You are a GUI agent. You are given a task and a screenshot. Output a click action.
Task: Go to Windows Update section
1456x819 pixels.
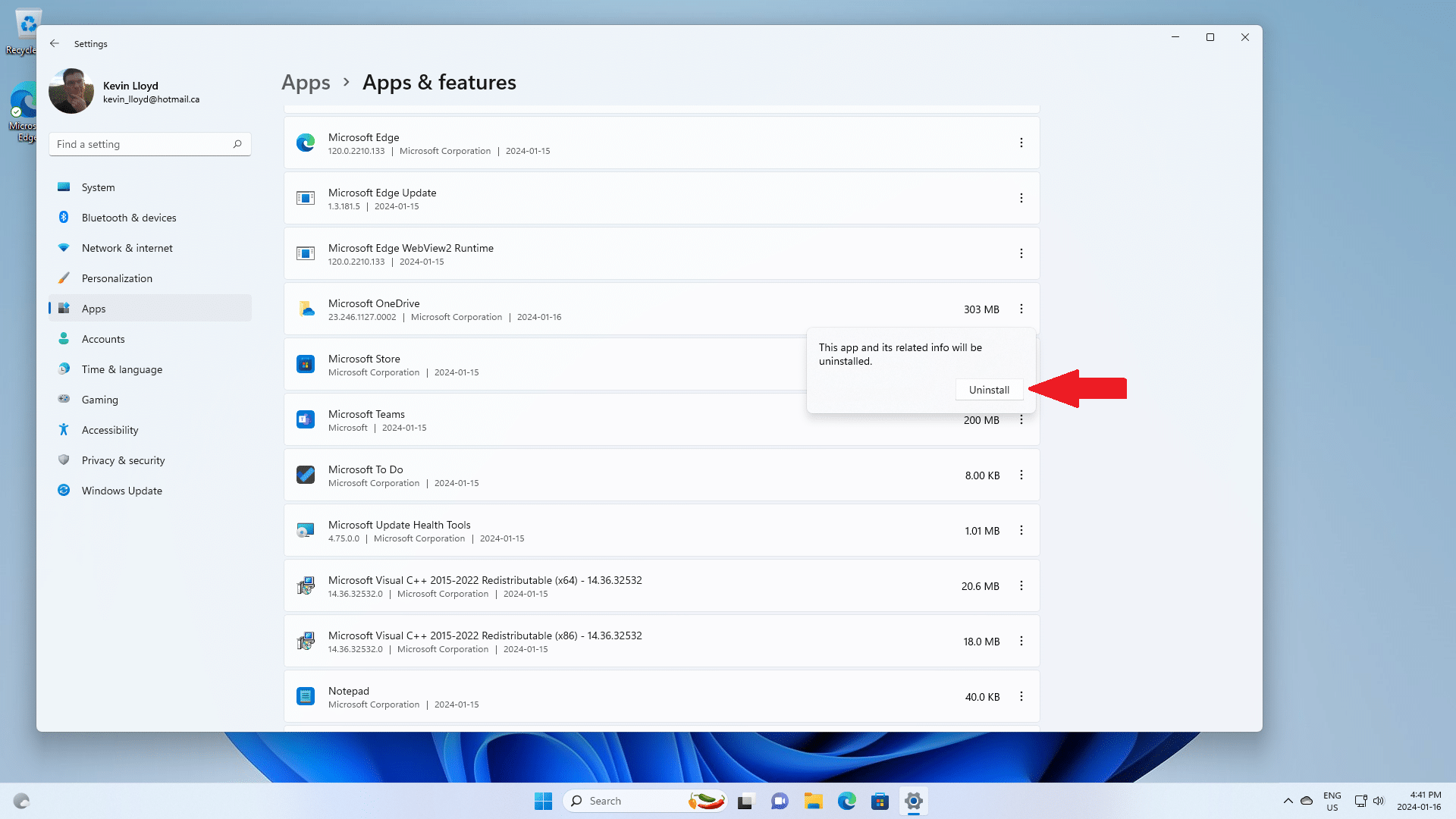[122, 491]
